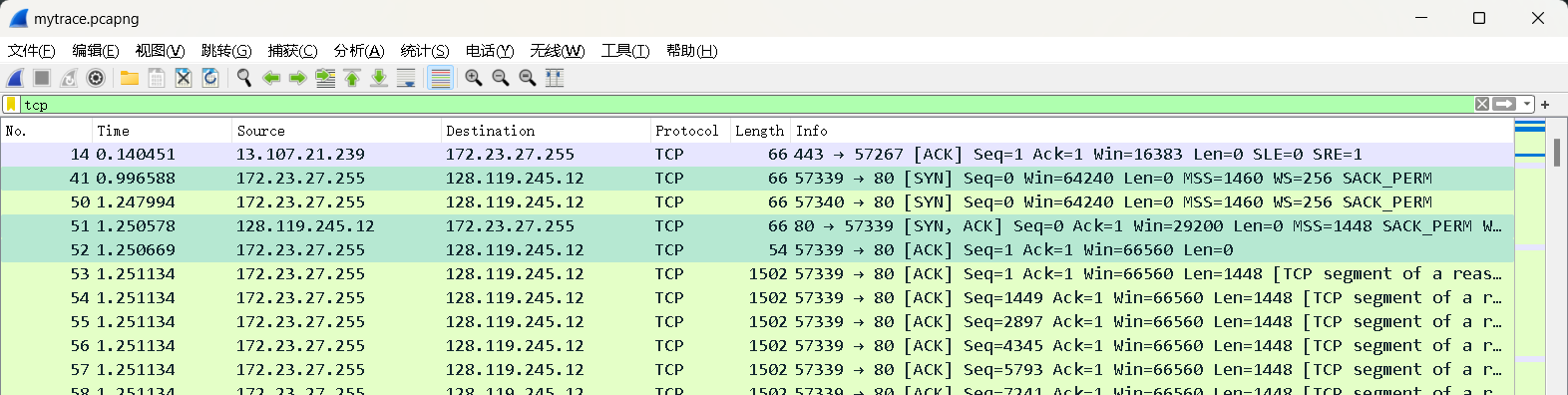Viewport: 1568px width, 395px height.
Task: Zoom out main window text
Action: tap(501, 78)
